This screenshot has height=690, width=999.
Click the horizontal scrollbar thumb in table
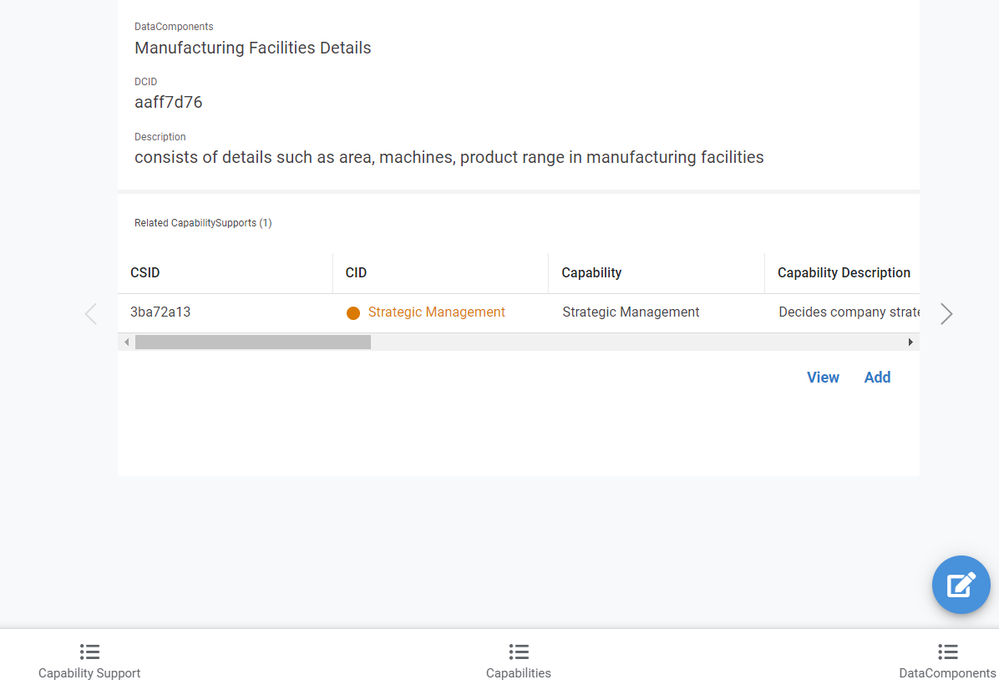[x=253, y=342]
